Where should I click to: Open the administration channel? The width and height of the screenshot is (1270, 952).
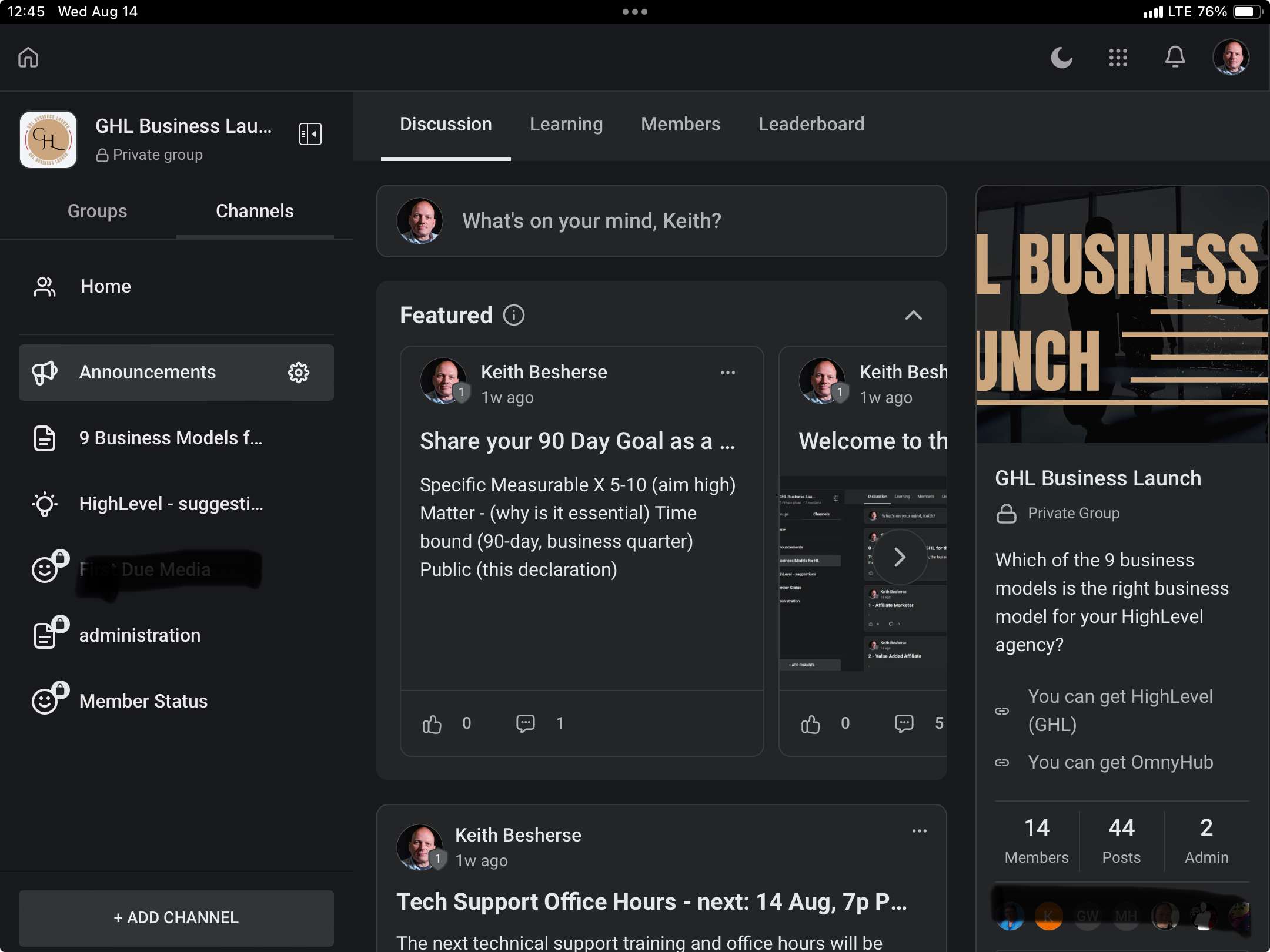click(176, 636)
